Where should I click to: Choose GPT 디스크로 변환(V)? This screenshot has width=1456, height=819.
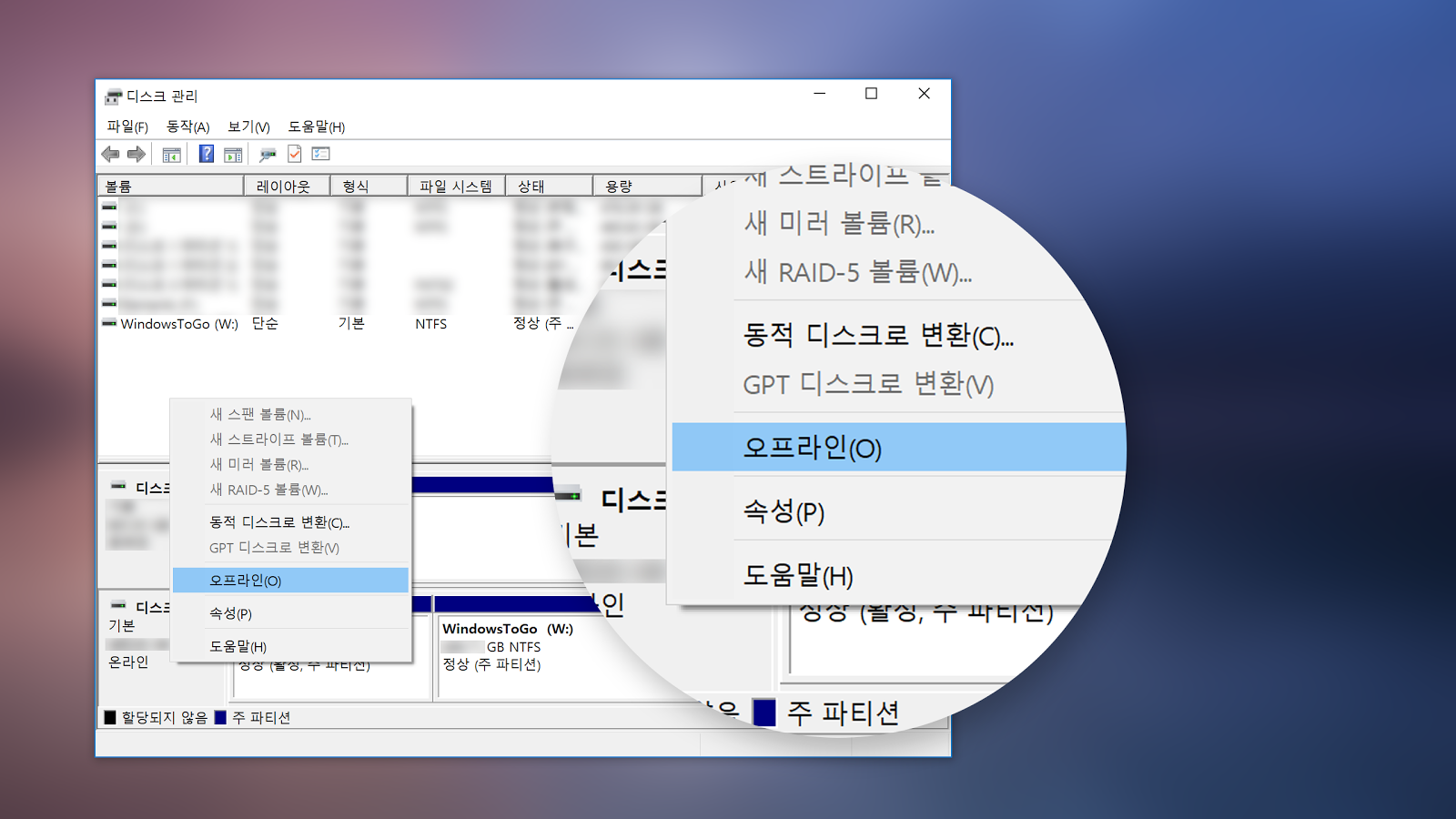tap(274, 547)
